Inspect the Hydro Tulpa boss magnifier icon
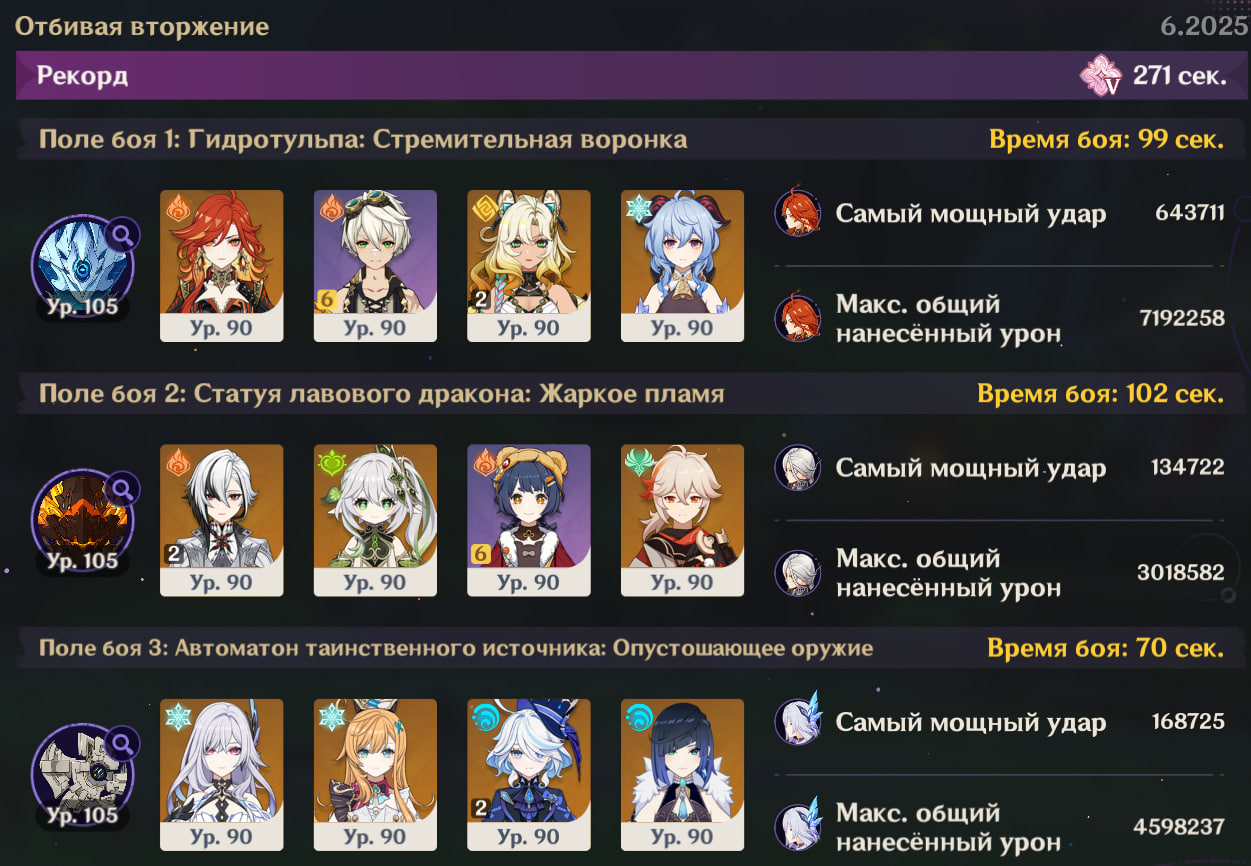This screenshot has height=866, width=1251. (123, 235)
